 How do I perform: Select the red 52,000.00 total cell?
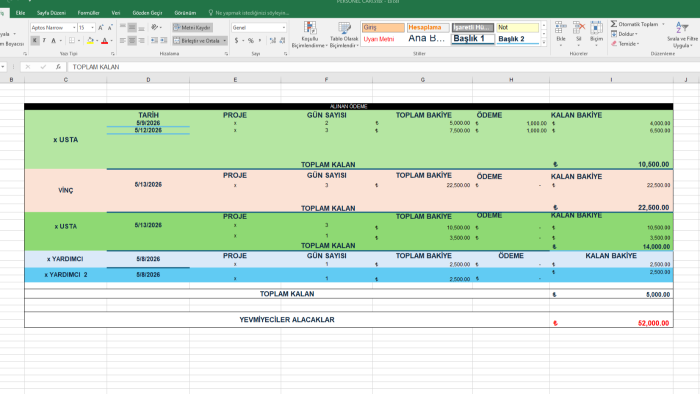coord(611,320)
